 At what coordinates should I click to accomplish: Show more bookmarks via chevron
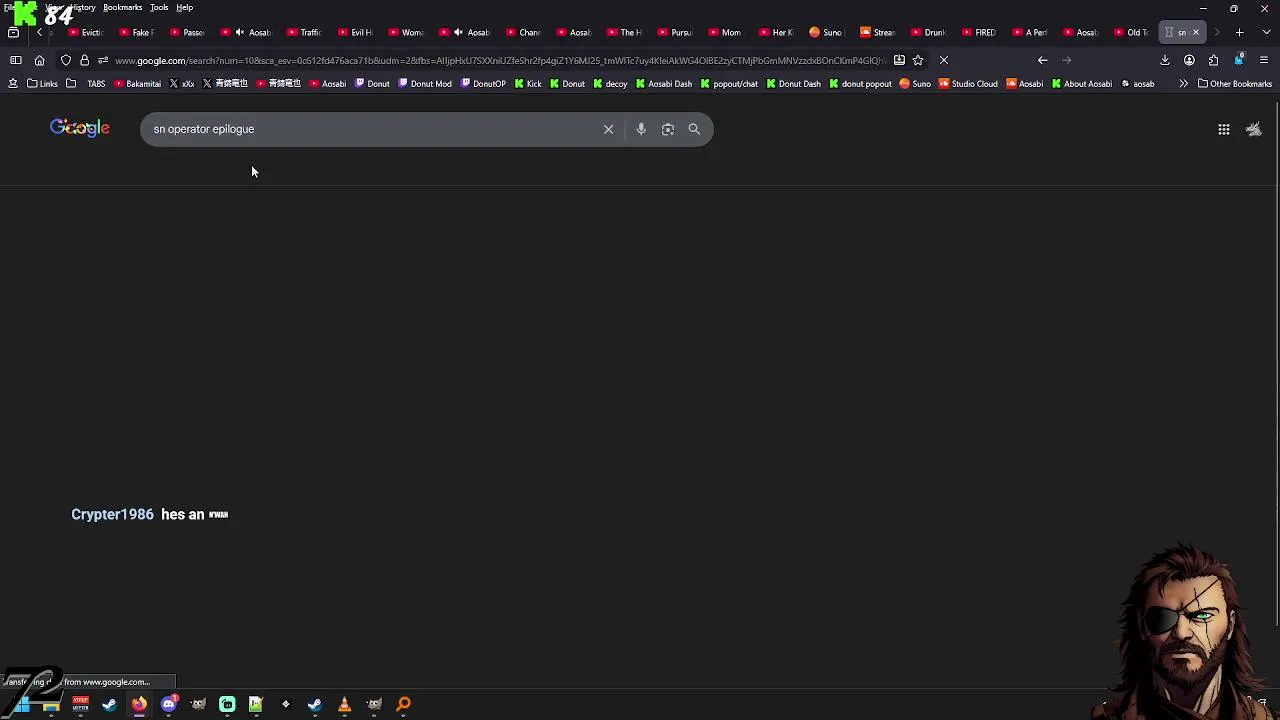click(1183, 84)
